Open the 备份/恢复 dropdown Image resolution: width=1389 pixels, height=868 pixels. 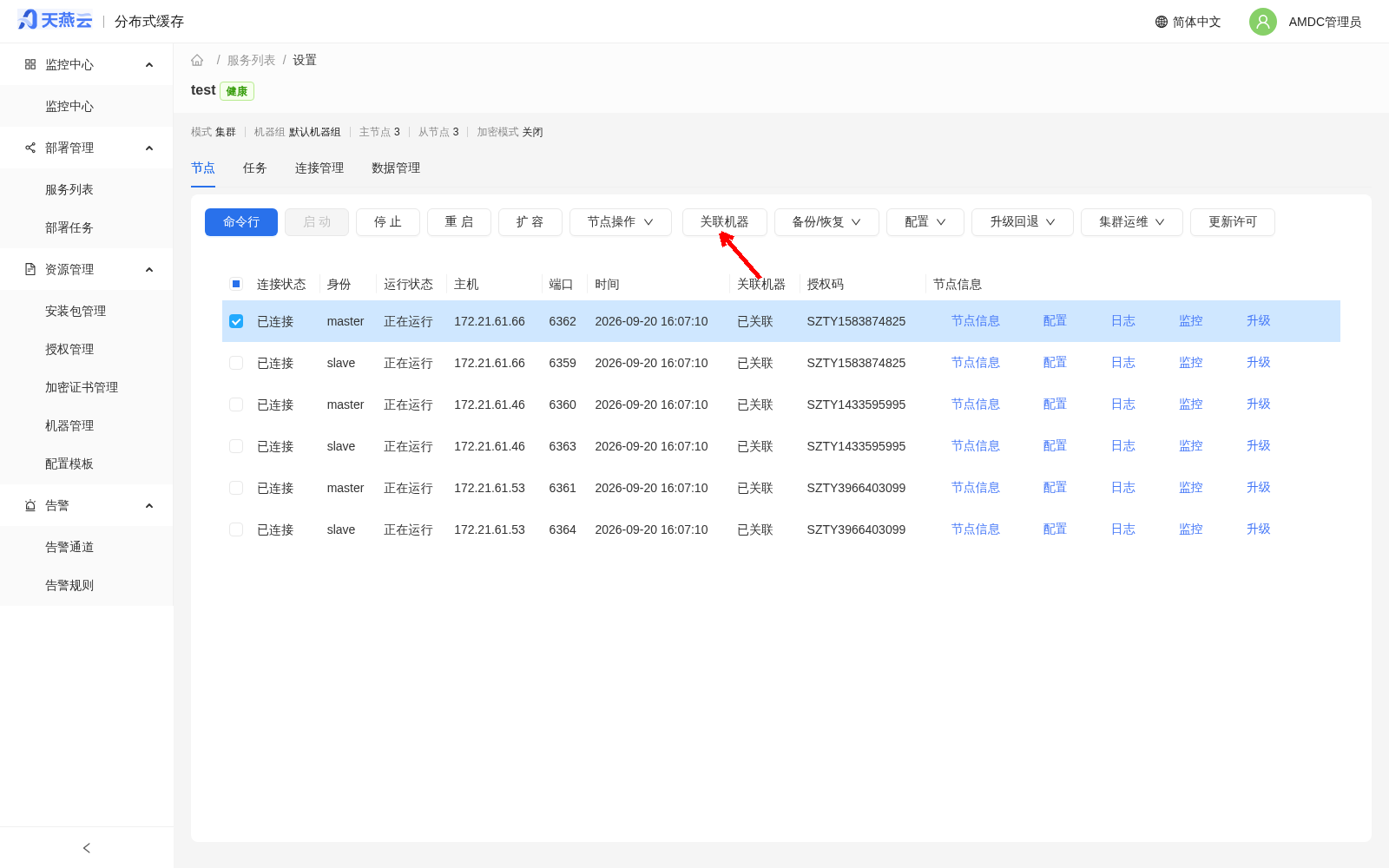click(x=826, y=222)
